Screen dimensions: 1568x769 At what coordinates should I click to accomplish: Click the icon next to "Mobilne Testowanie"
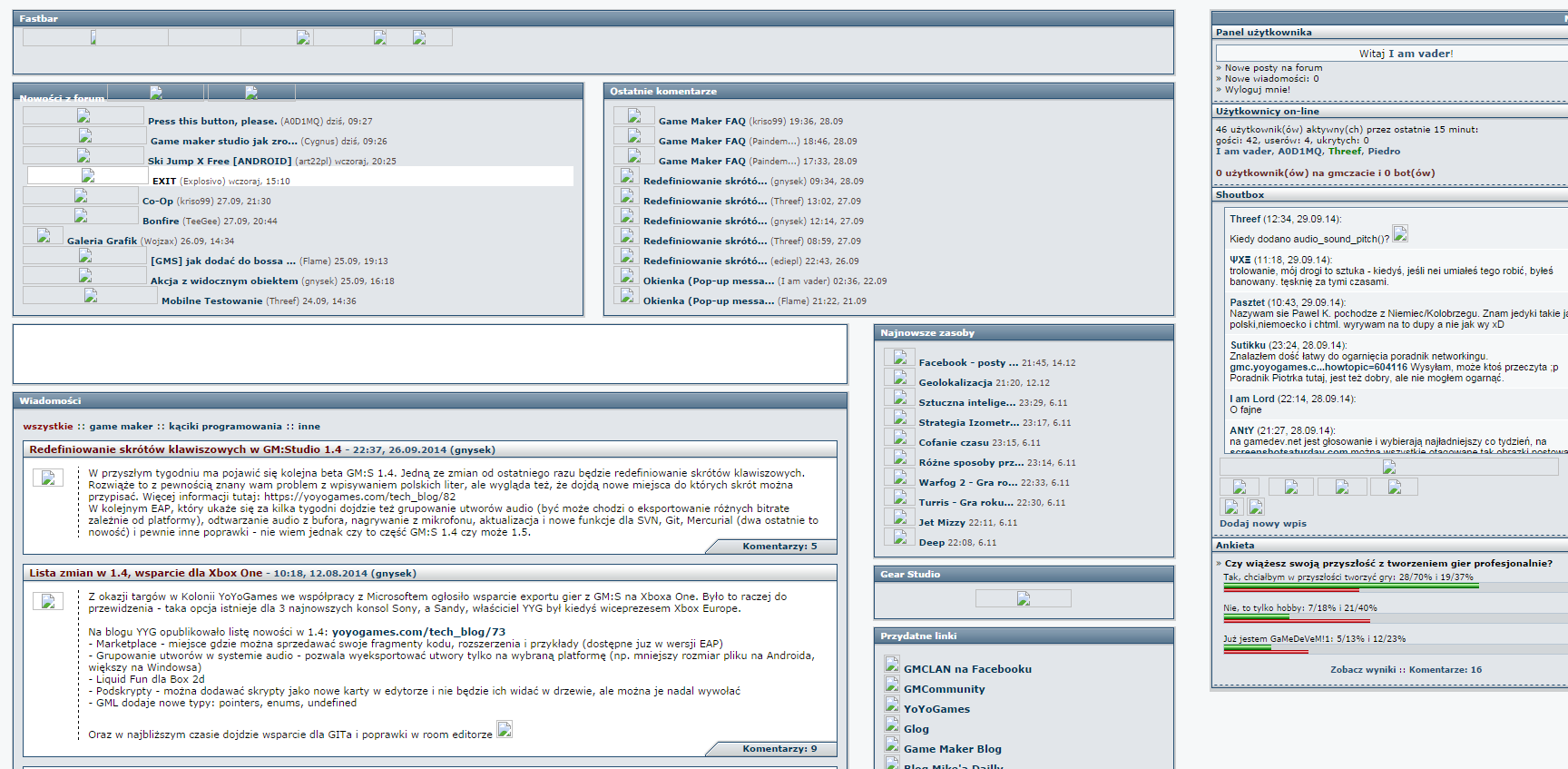[x=91, y=295]
